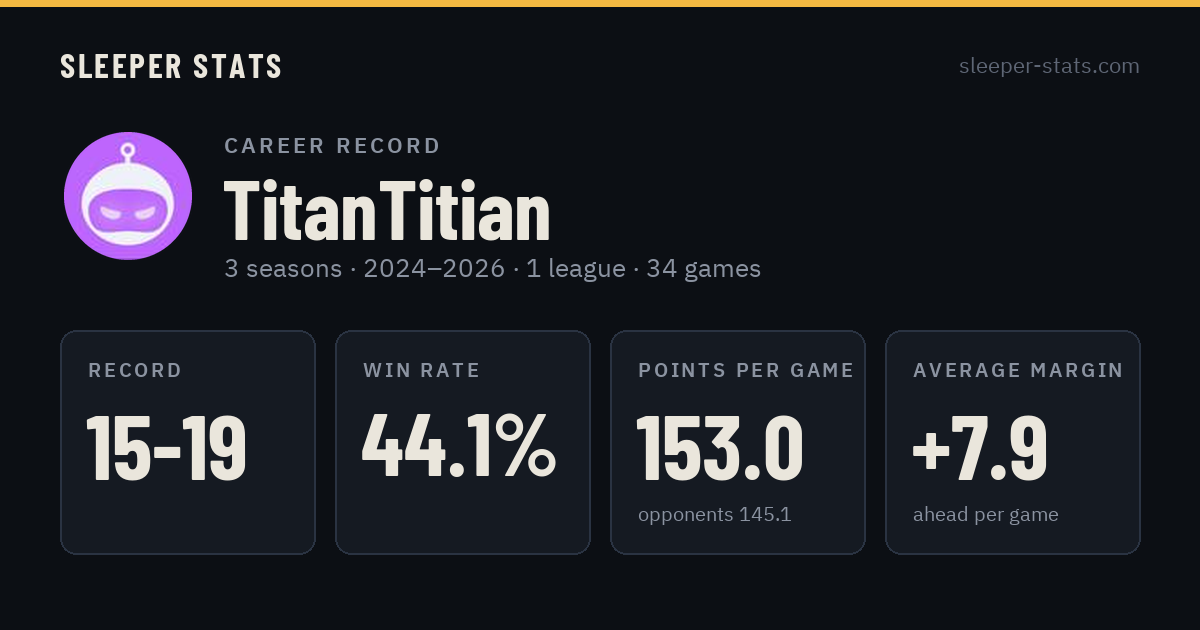Click the RECORD card title label
The image size is (1200, 630).
[x=135, y=371]
